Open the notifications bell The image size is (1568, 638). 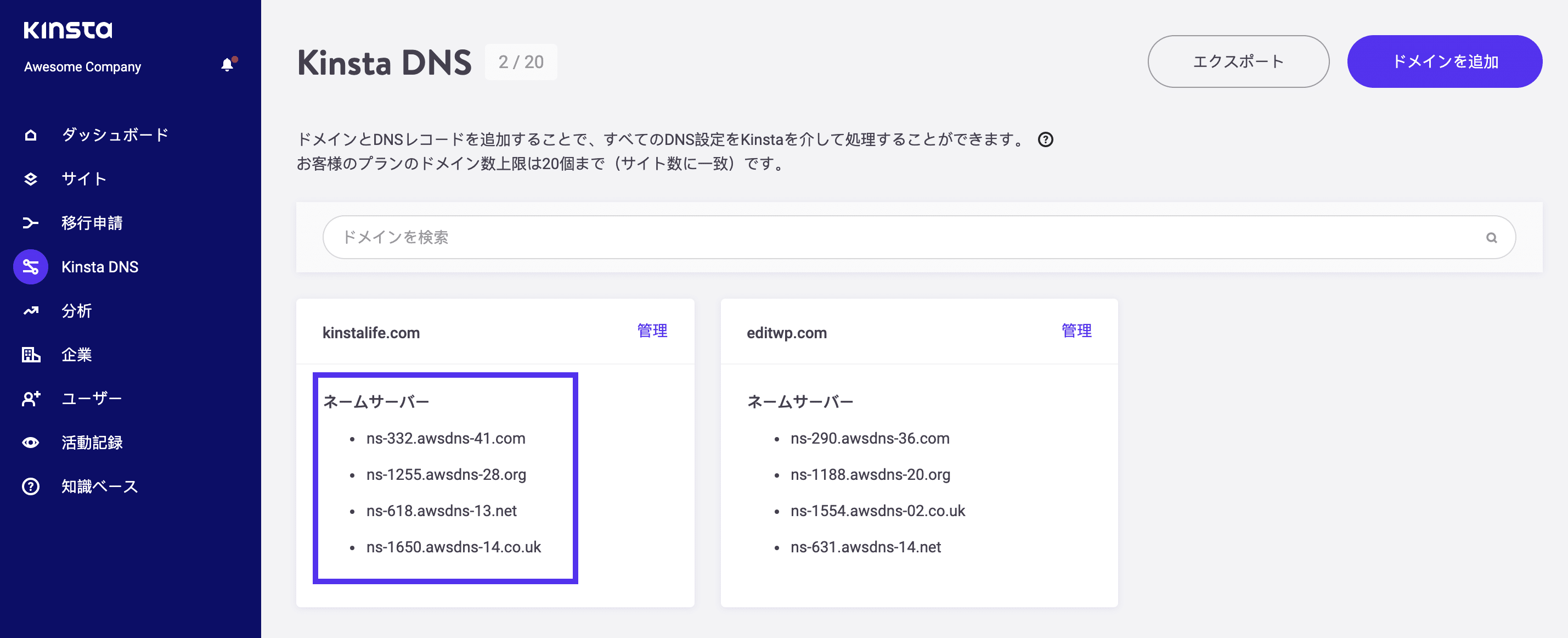tap(228, 65)
